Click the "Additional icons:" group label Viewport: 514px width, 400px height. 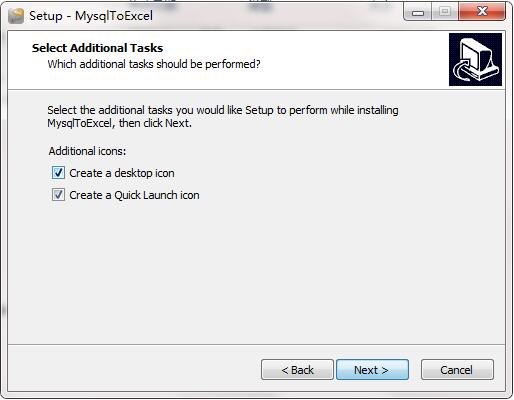[87, 151]
